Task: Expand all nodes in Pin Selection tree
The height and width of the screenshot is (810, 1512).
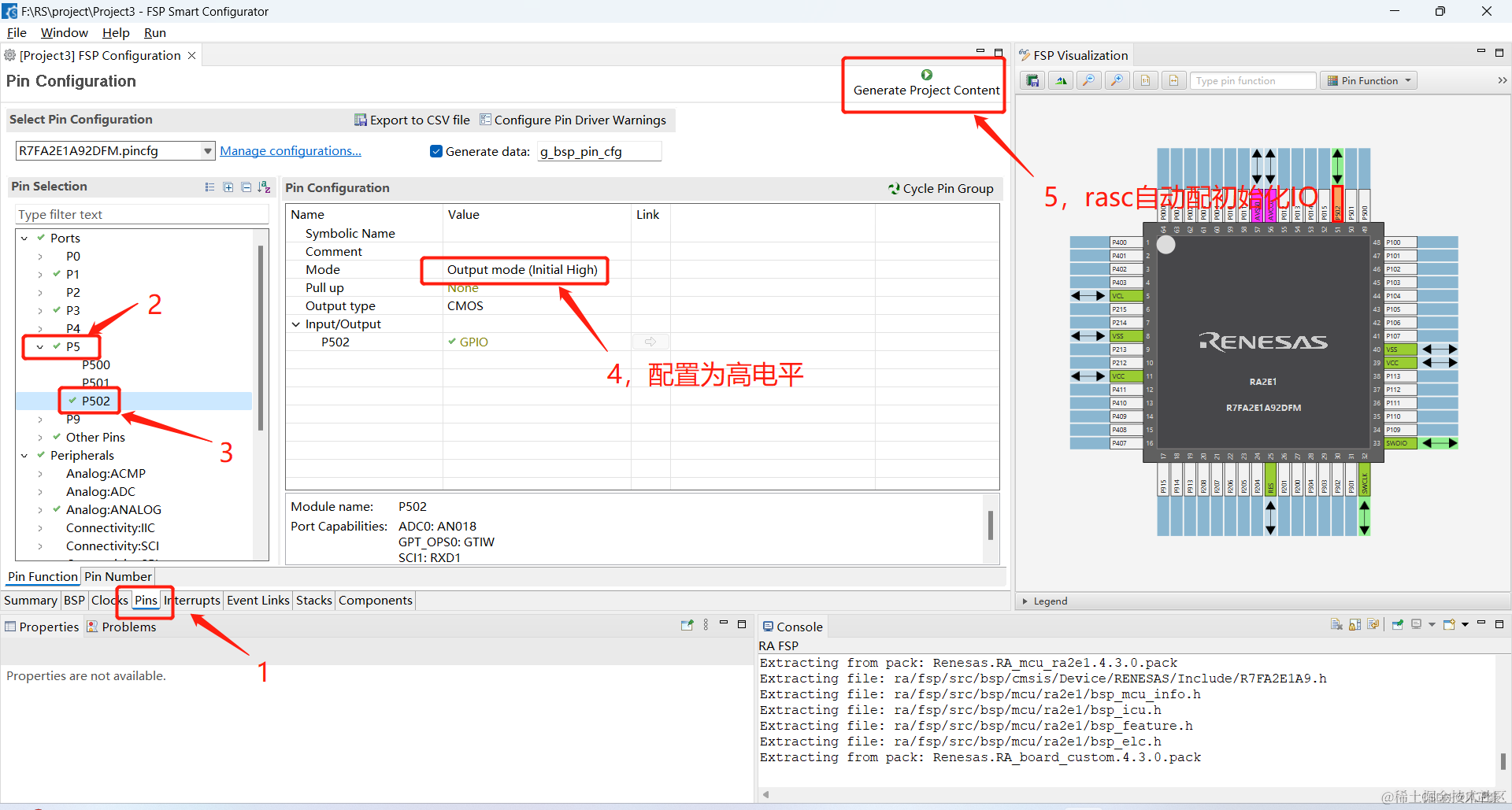Action: pos(228,187)
